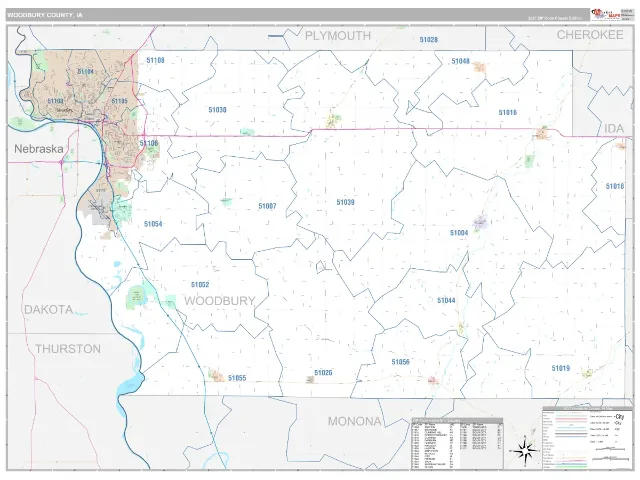Click the large WOODBURY county label
Viewport: 640px width, 480px height.
220,301
